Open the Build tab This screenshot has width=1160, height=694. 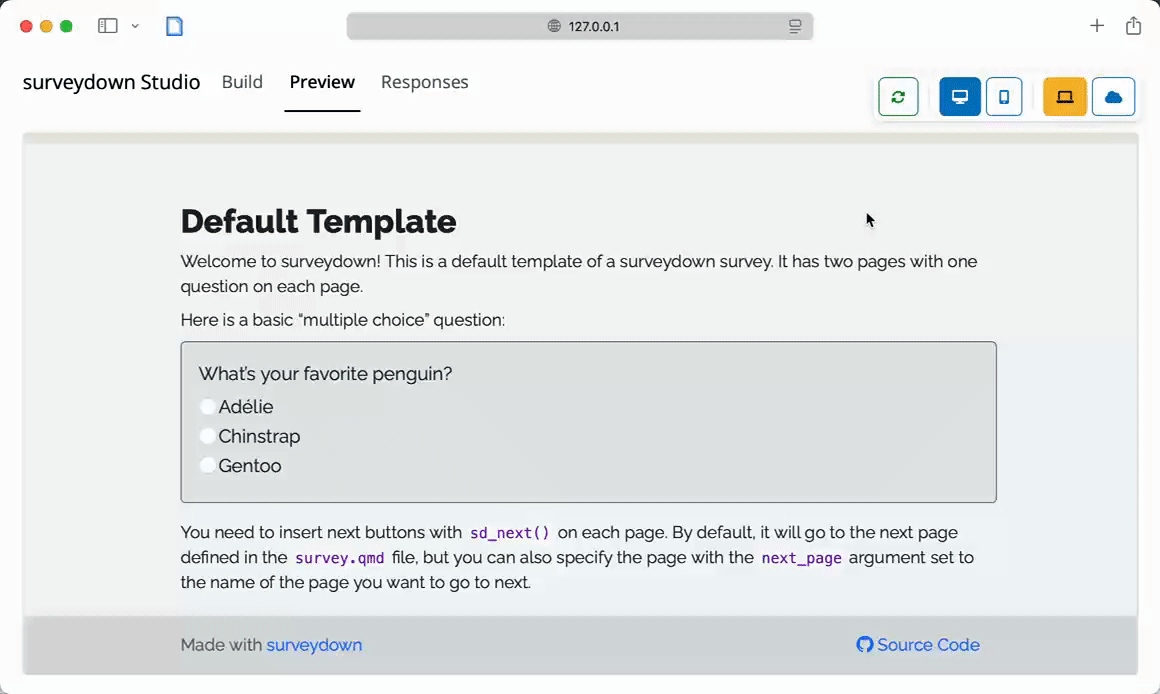pyautogui.click(x=242, y=82)
